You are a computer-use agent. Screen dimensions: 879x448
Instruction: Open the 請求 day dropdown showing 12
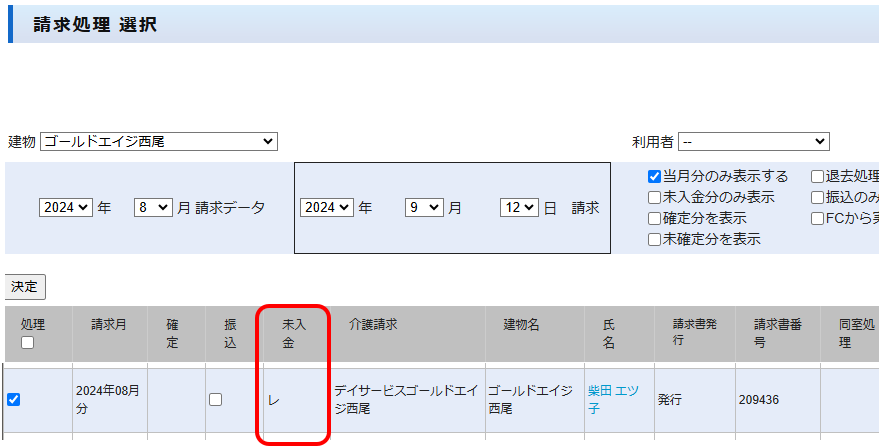click(x=520, y=208)
